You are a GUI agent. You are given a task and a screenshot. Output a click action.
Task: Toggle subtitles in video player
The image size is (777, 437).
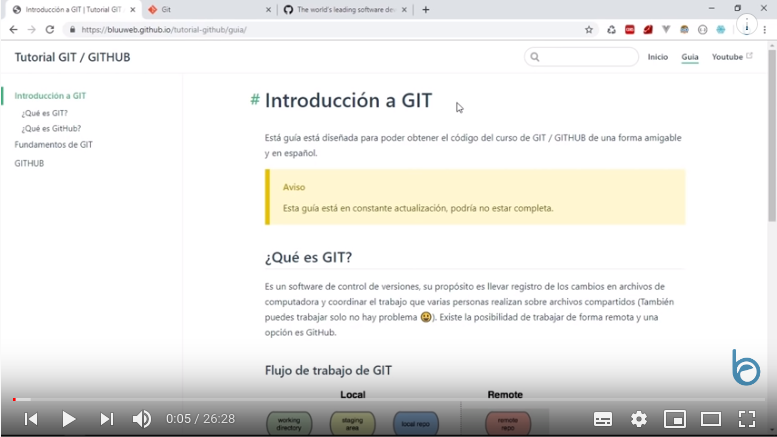pos(603,419)
